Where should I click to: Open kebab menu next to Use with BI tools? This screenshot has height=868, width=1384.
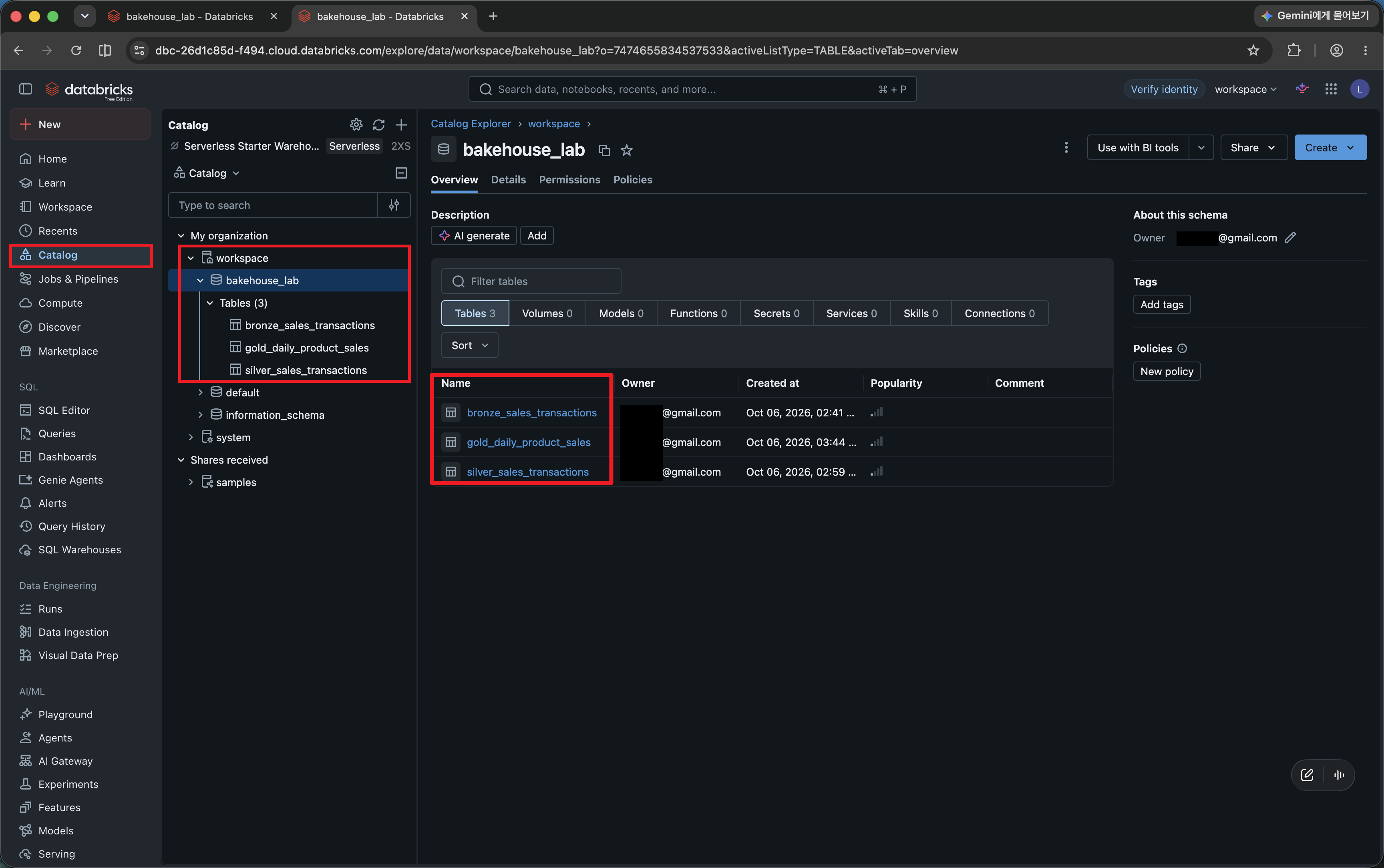(1066, 148)
